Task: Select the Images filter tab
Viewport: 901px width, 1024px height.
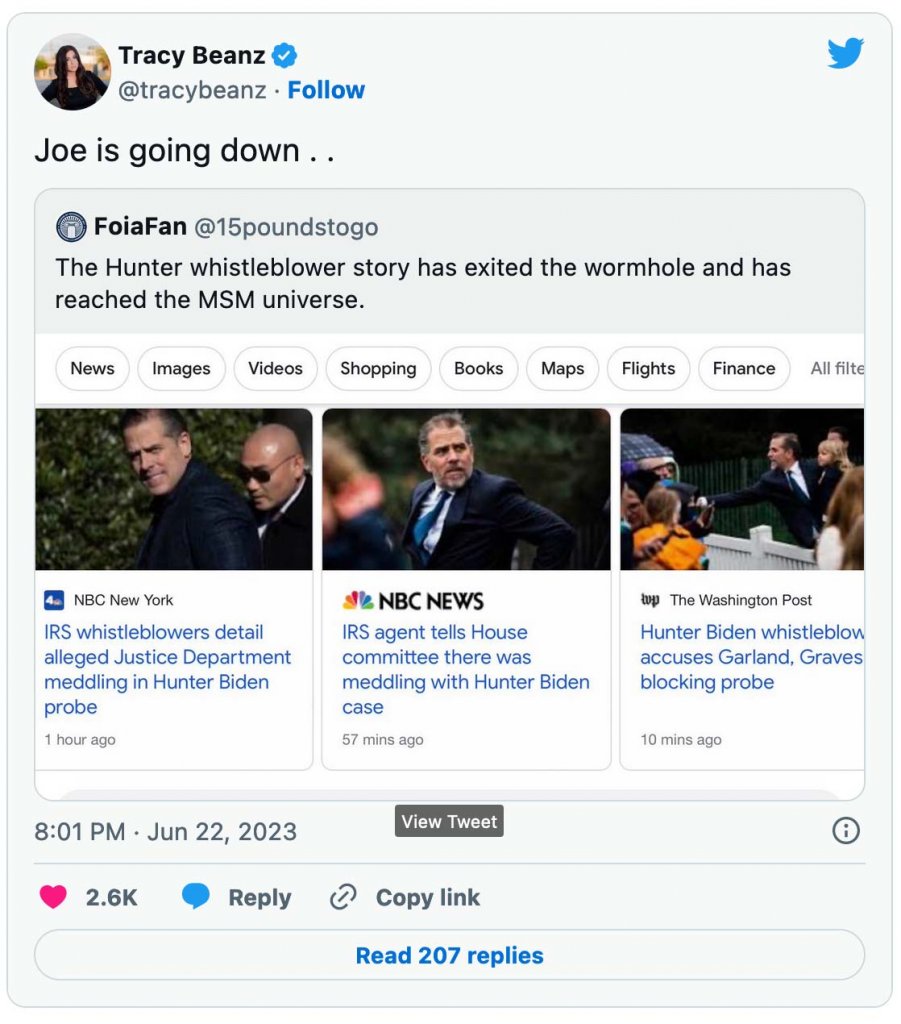Action: pyautogui.click(x=181, y=368)
